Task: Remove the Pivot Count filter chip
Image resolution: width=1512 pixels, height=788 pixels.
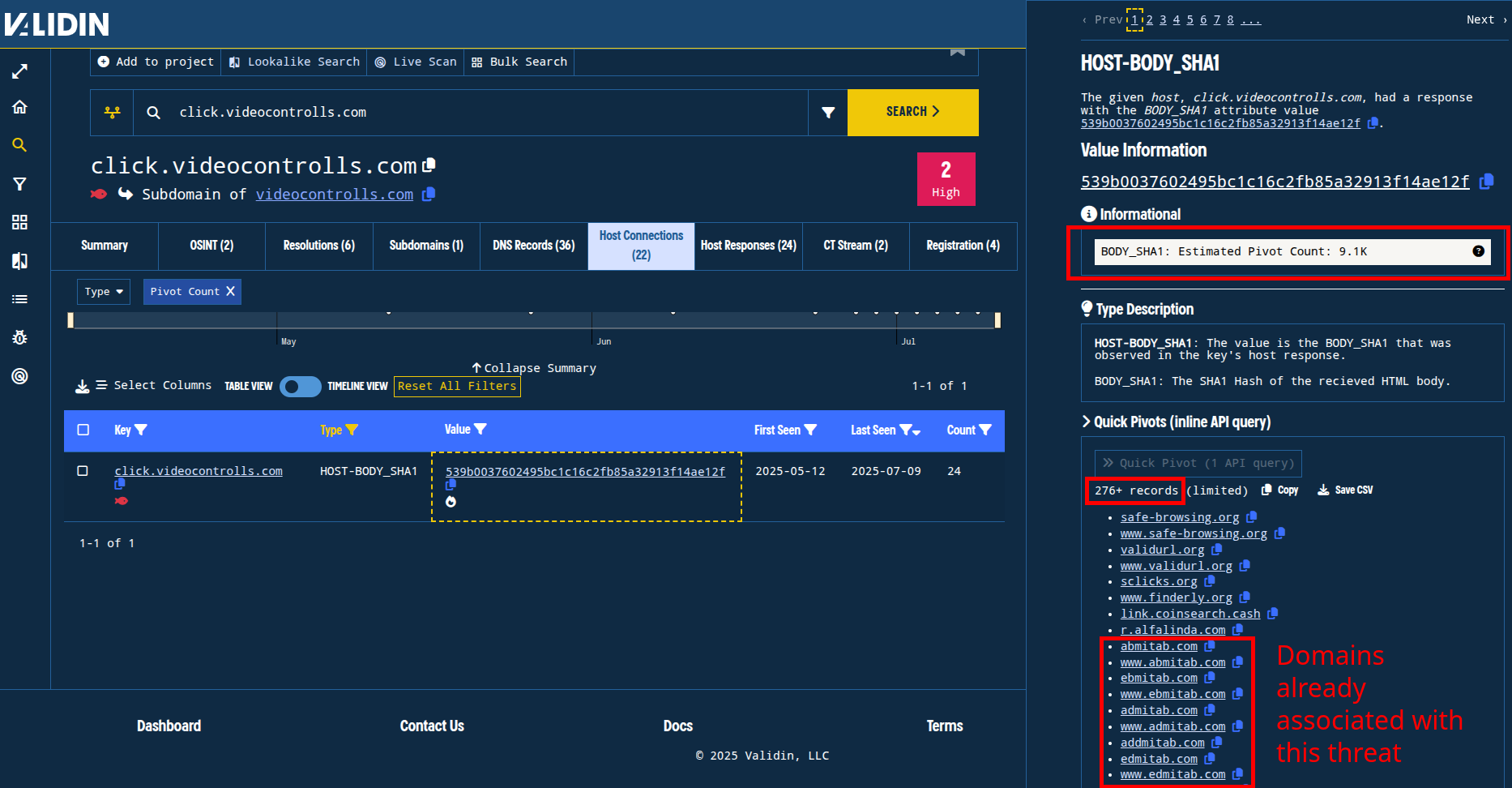Action: pyautogui.click(x=230, y=291)
